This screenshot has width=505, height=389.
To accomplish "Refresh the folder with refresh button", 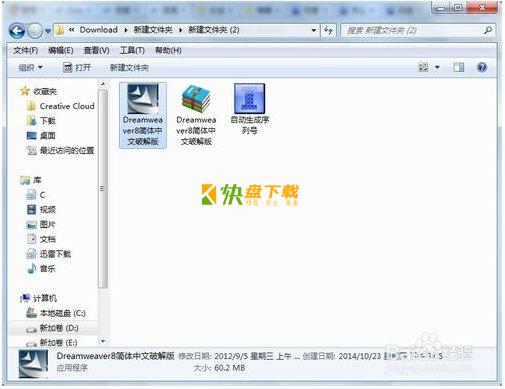I will click(328, 30).
